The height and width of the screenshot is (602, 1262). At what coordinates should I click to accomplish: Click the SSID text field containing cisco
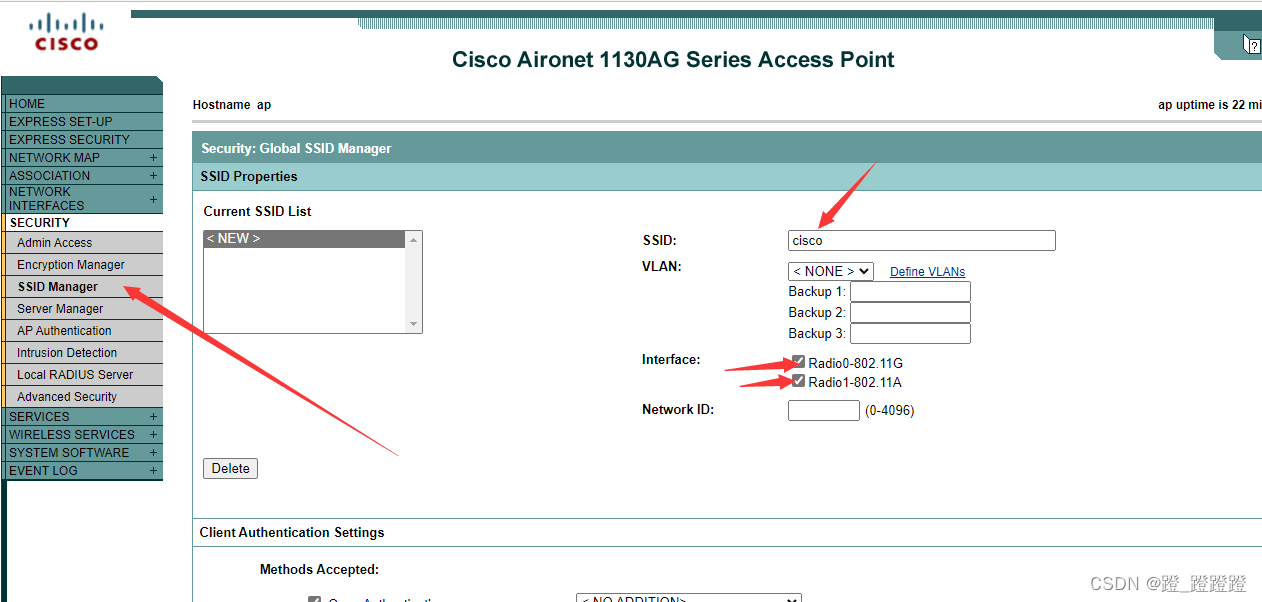pyautogui.click(x=920, y=240)
